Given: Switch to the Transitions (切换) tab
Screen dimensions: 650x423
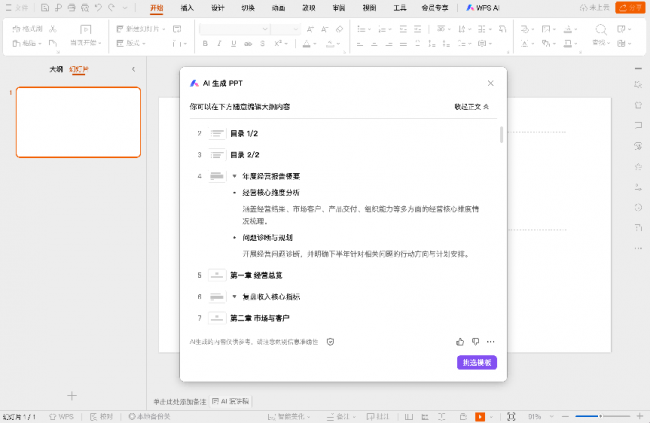Looking at the screenshot, I should click(x=248, y=8).
